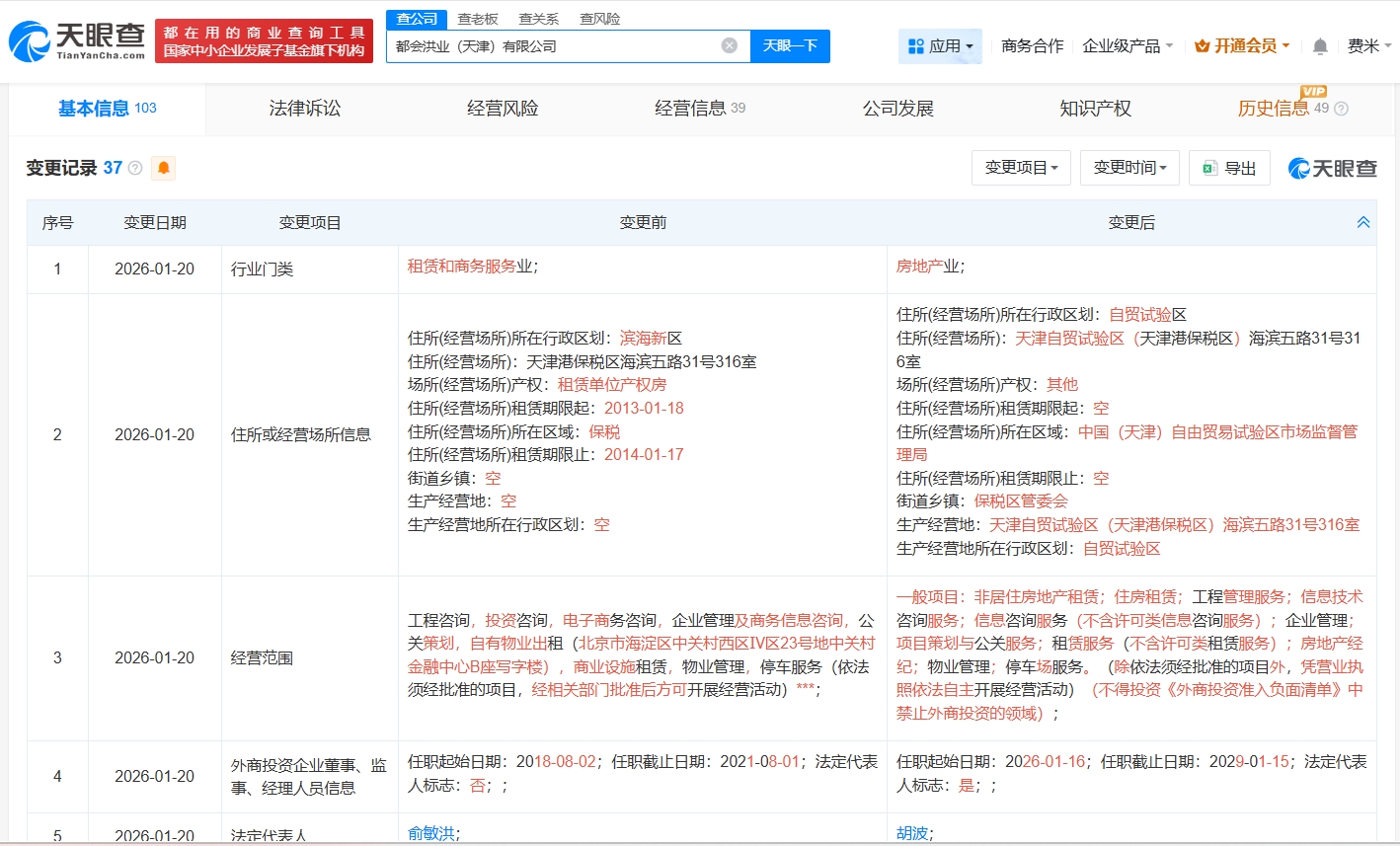Image resolution: width=1400 pixels, height=846 pixels.
Task: Open the notification bell icon
Action: click(1320, 46)
